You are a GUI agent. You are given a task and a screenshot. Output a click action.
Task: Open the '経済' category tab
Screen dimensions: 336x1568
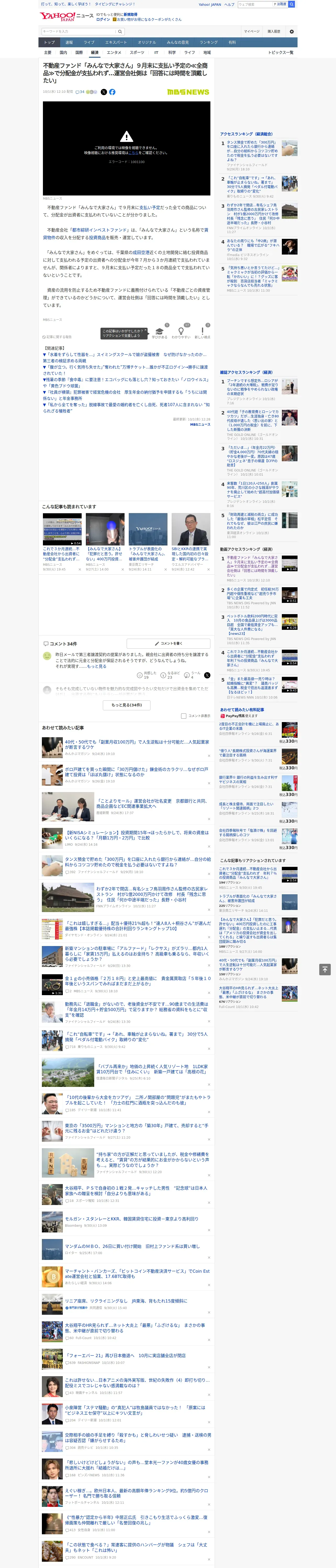[x=94, y=52]
